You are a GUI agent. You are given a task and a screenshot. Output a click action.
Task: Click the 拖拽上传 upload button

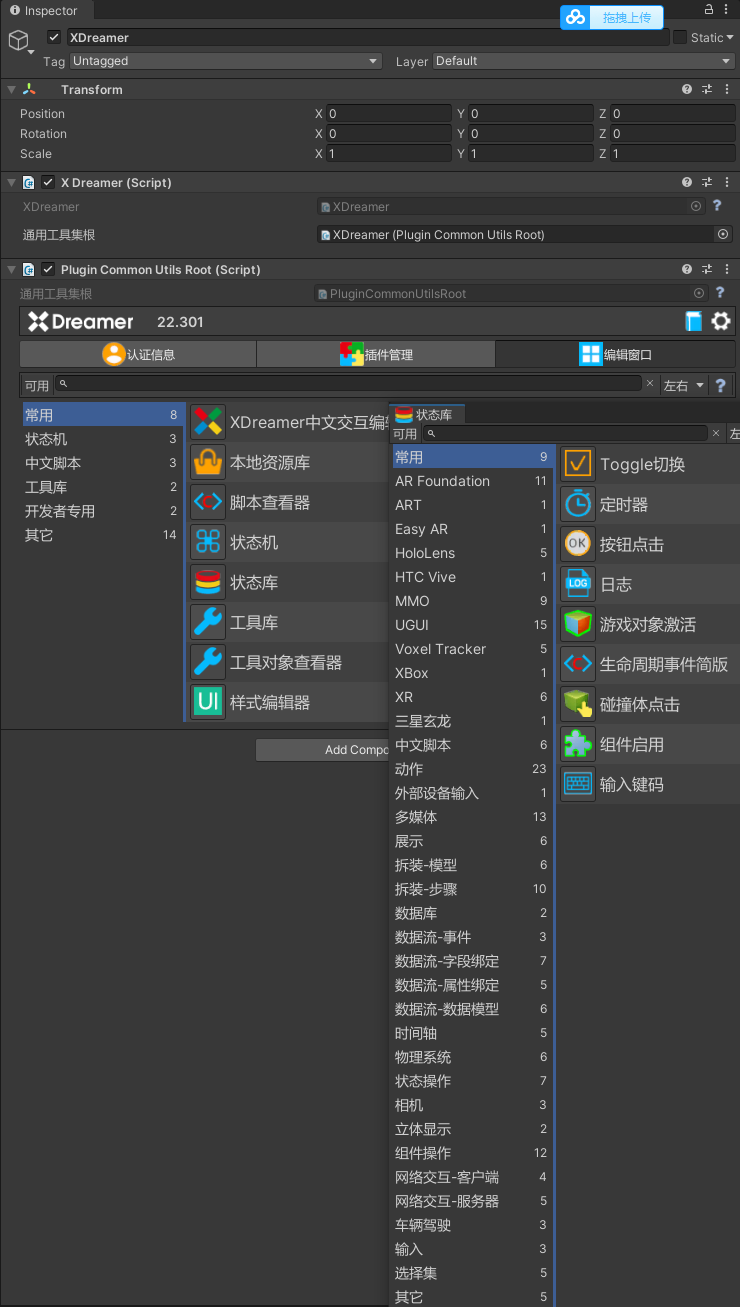pyautogui.click(x=611, y=17)
